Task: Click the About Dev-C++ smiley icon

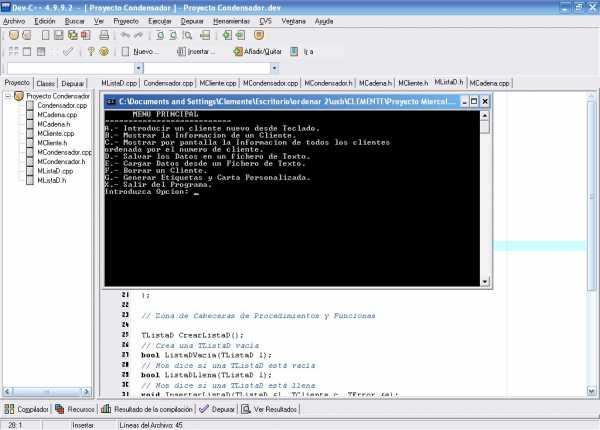Action: coord(104,51)
